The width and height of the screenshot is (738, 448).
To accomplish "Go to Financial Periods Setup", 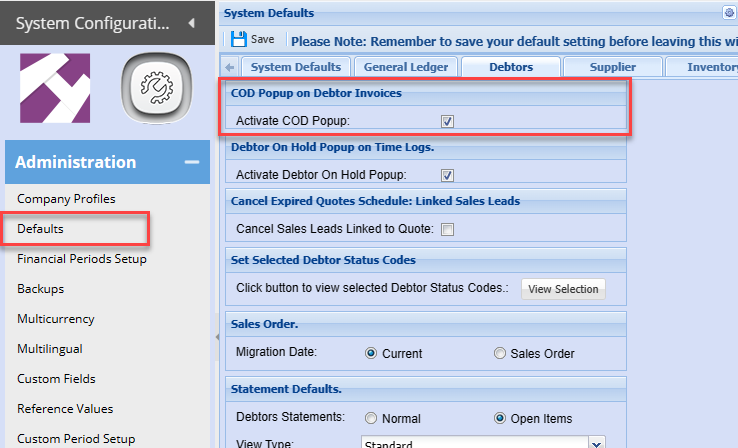I will (x=82, y=259).
